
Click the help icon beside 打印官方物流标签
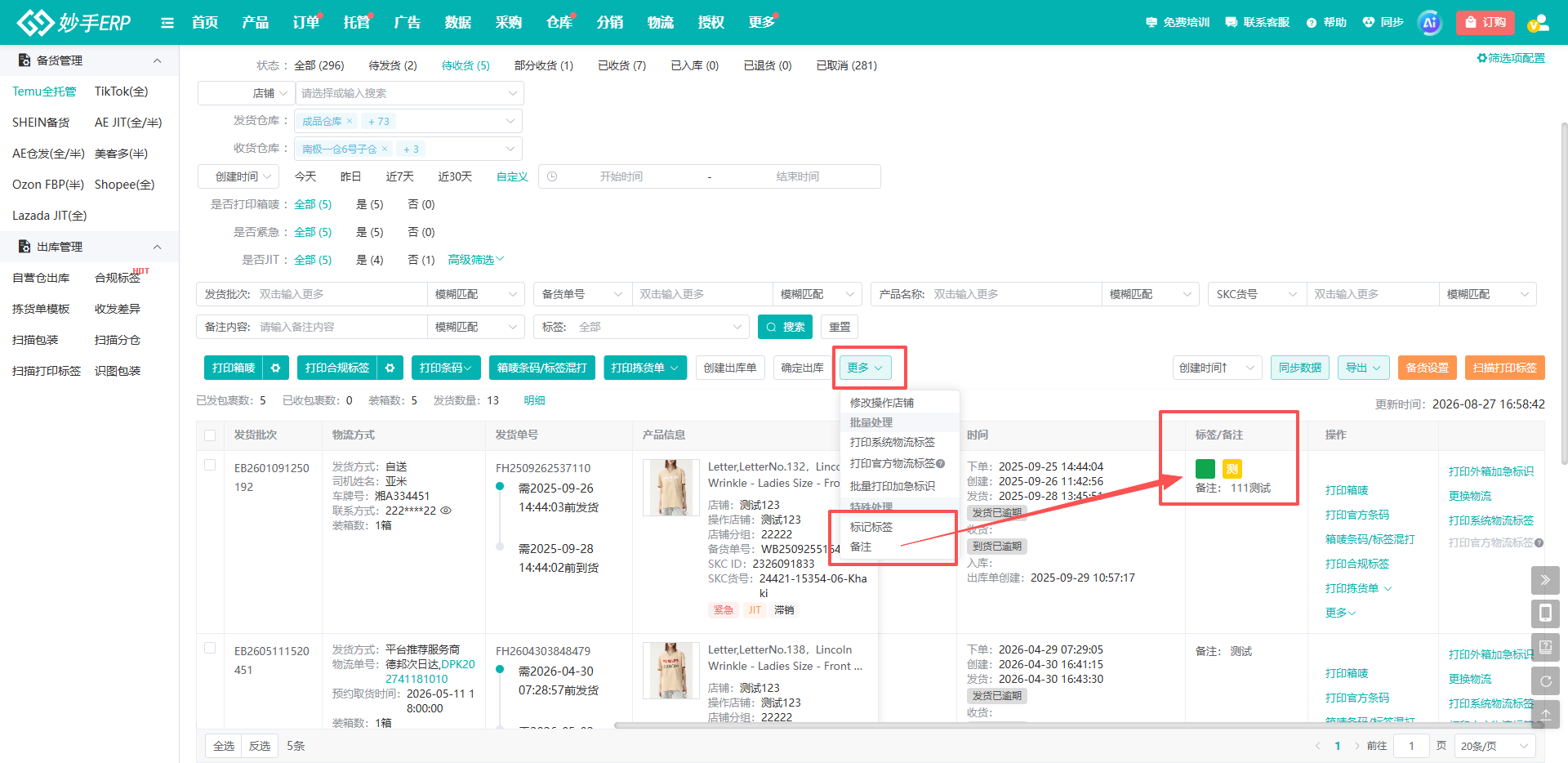click(941, 464)
